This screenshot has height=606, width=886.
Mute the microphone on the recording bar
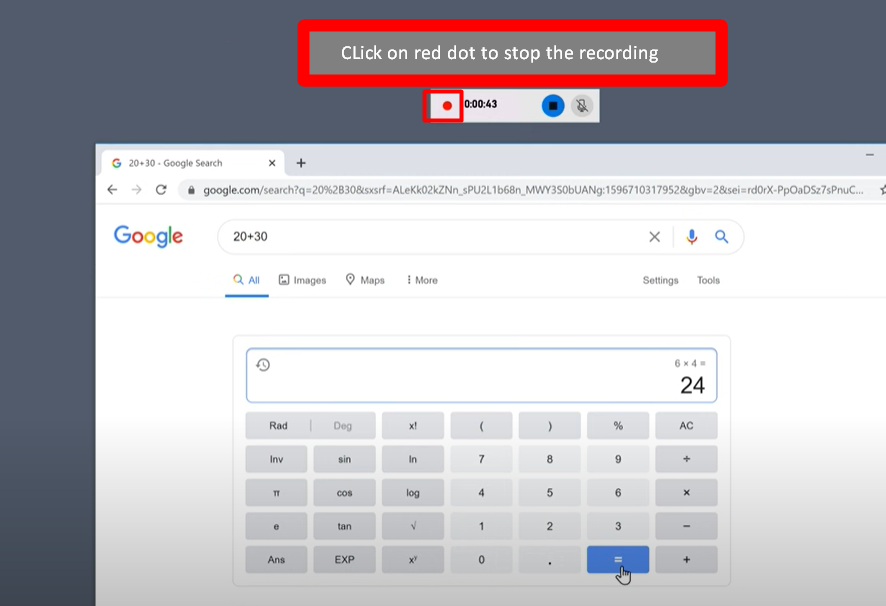tap(581, 105)
